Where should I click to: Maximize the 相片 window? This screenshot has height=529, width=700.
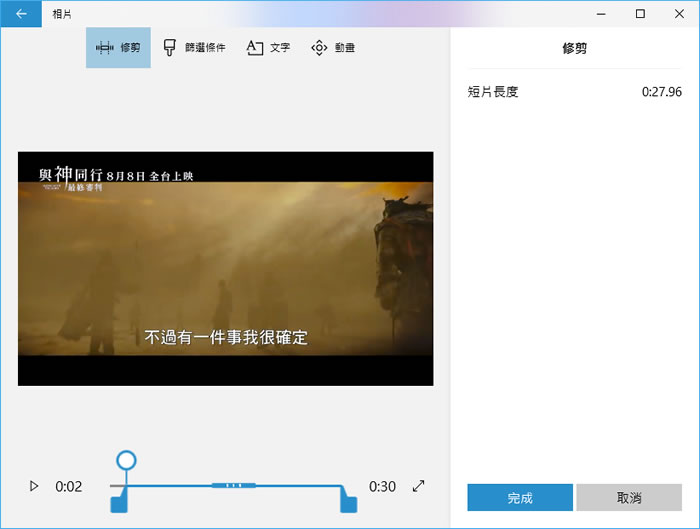pyautogui.click(x=640, y=14)
